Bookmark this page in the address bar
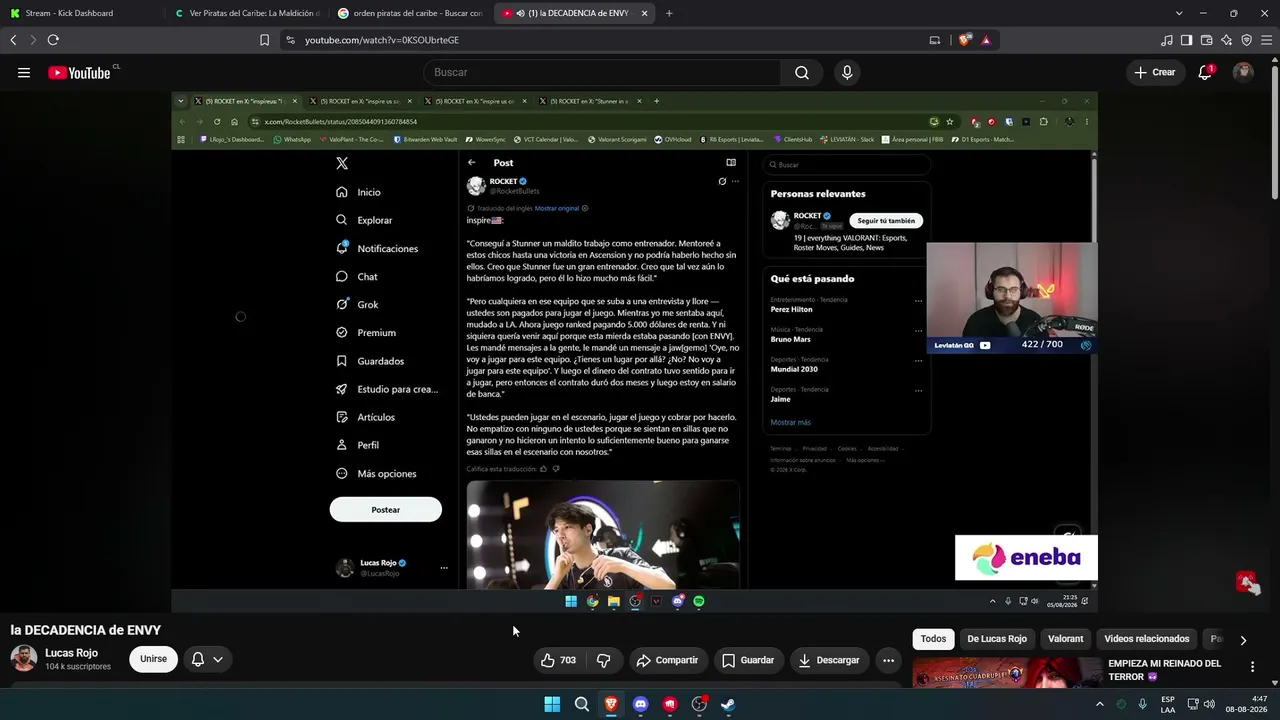Screen dimensions: 1280x720 [x=264, y=40]
